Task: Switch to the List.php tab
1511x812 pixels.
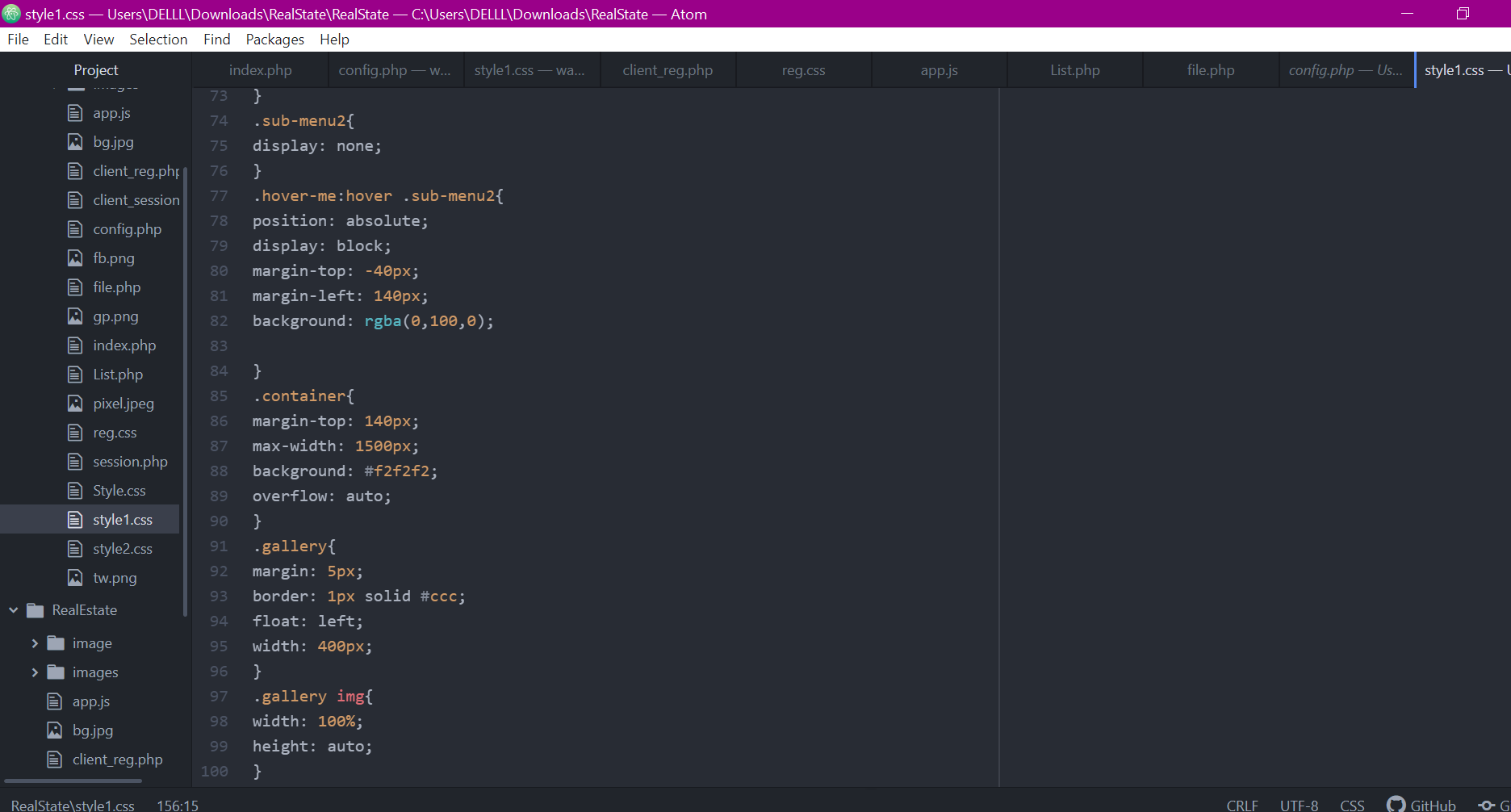Action: coord(1074,70)
